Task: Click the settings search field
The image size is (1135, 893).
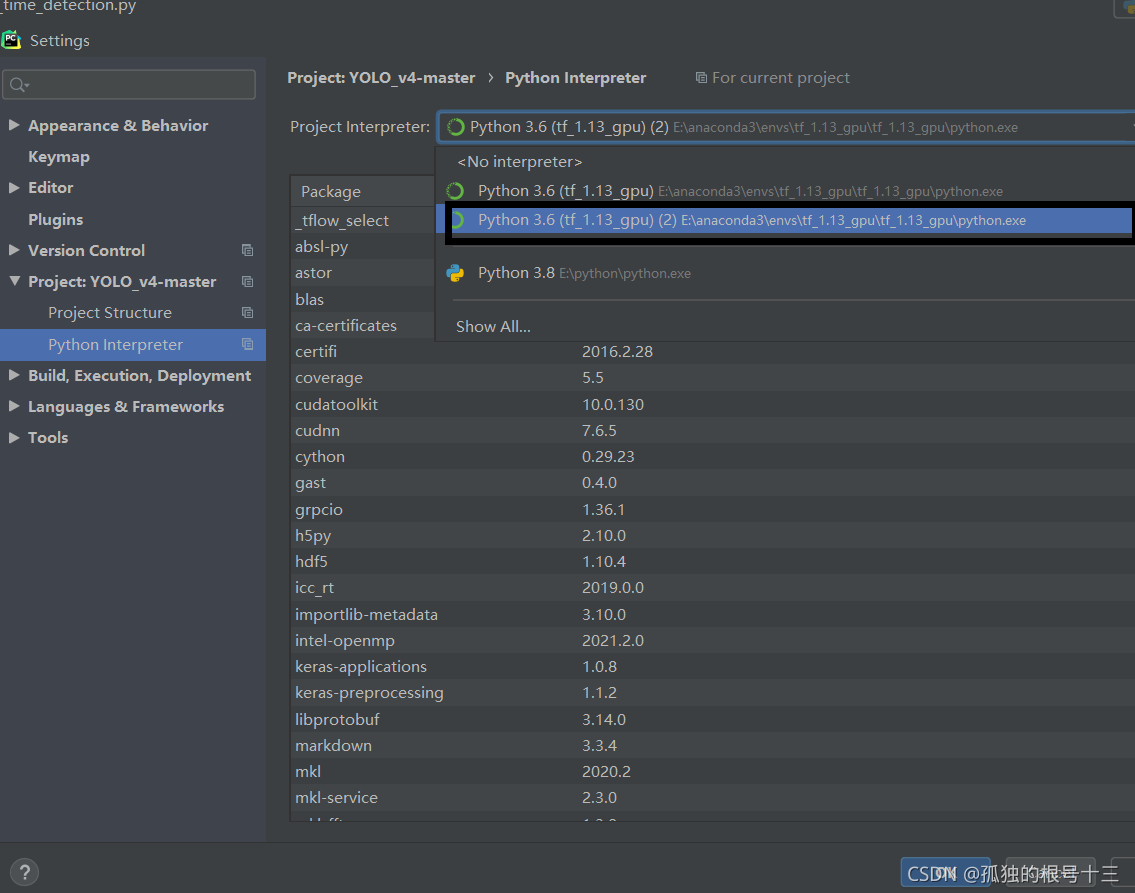Action: (x=129, y=85)
